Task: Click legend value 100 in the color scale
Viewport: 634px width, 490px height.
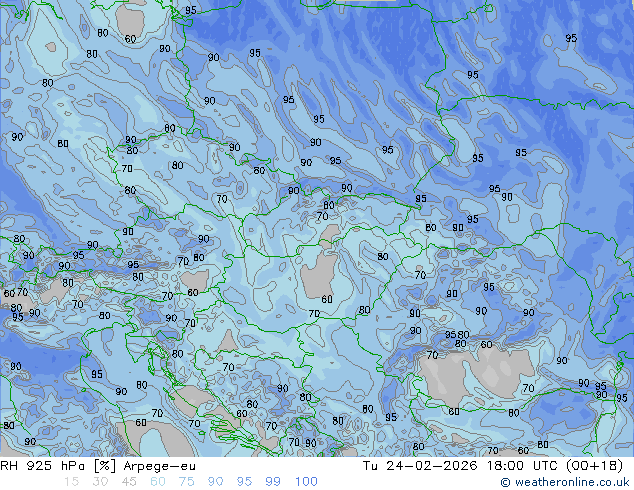Action: (x=306, y=482)
